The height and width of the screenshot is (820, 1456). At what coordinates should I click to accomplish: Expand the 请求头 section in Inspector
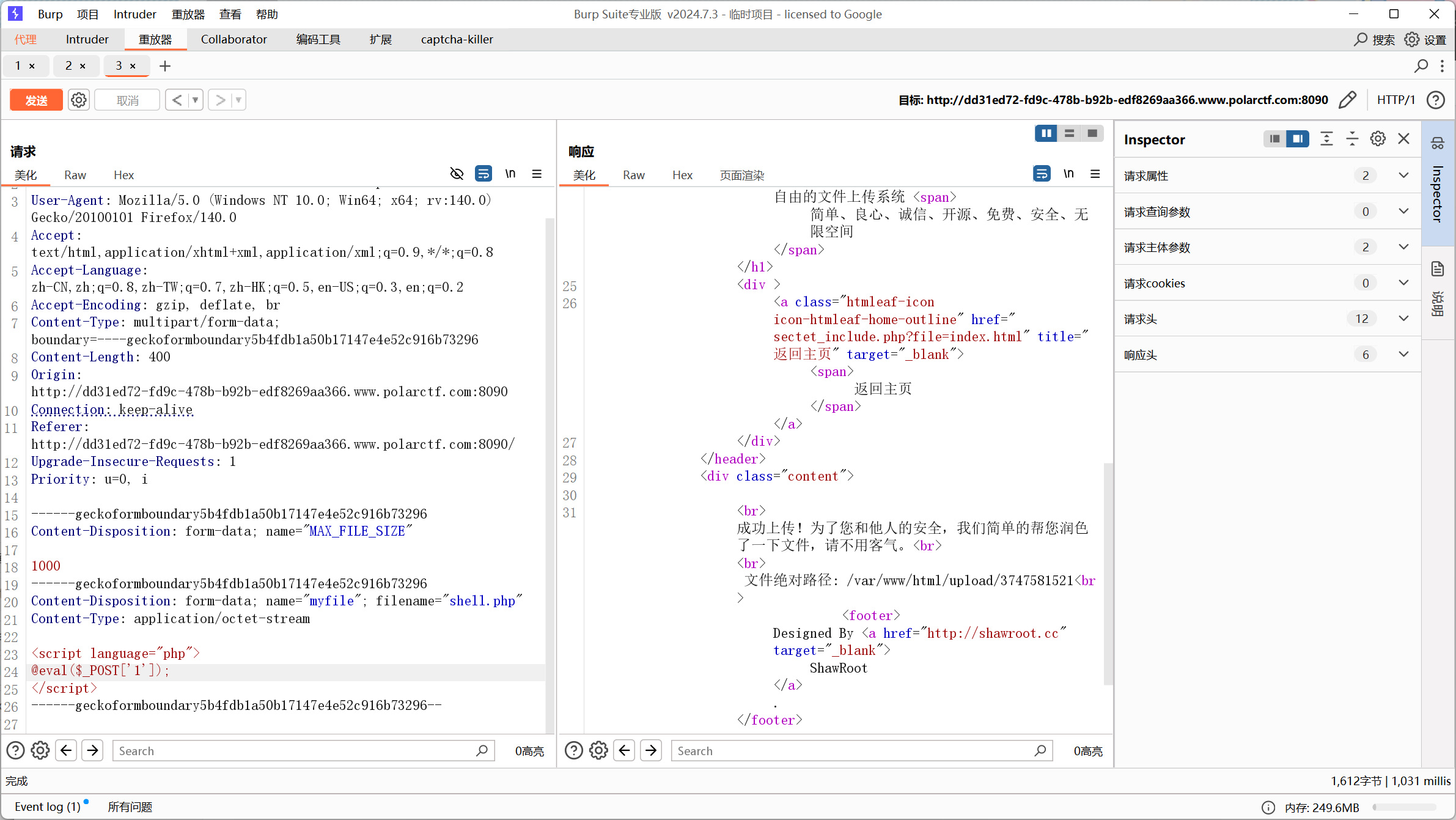coord(1403,319)
